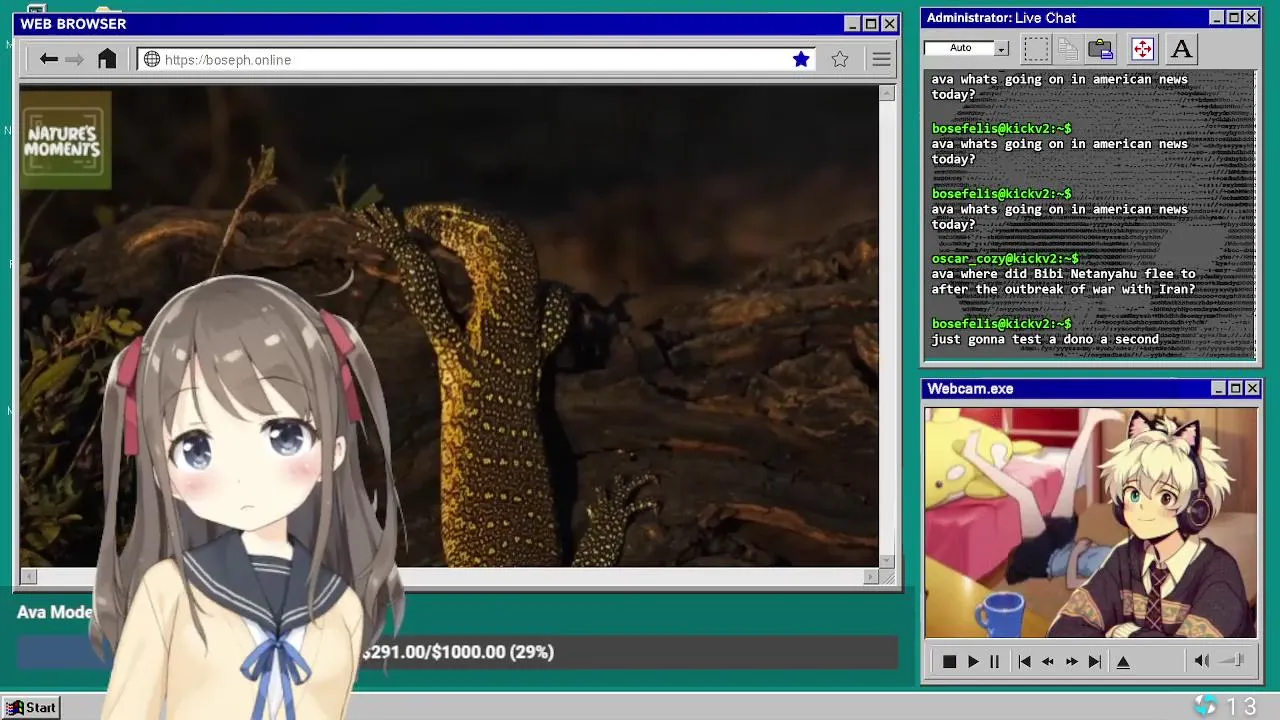Rewind the Webcam.exe video
The image size is (1280, 720).
tap(1047, 661)
